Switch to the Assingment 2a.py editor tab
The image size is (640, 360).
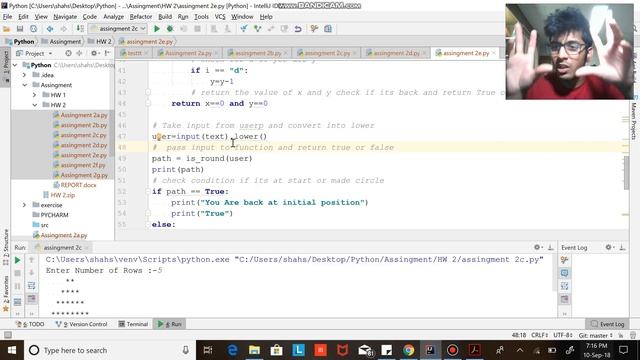pos(188,53)
